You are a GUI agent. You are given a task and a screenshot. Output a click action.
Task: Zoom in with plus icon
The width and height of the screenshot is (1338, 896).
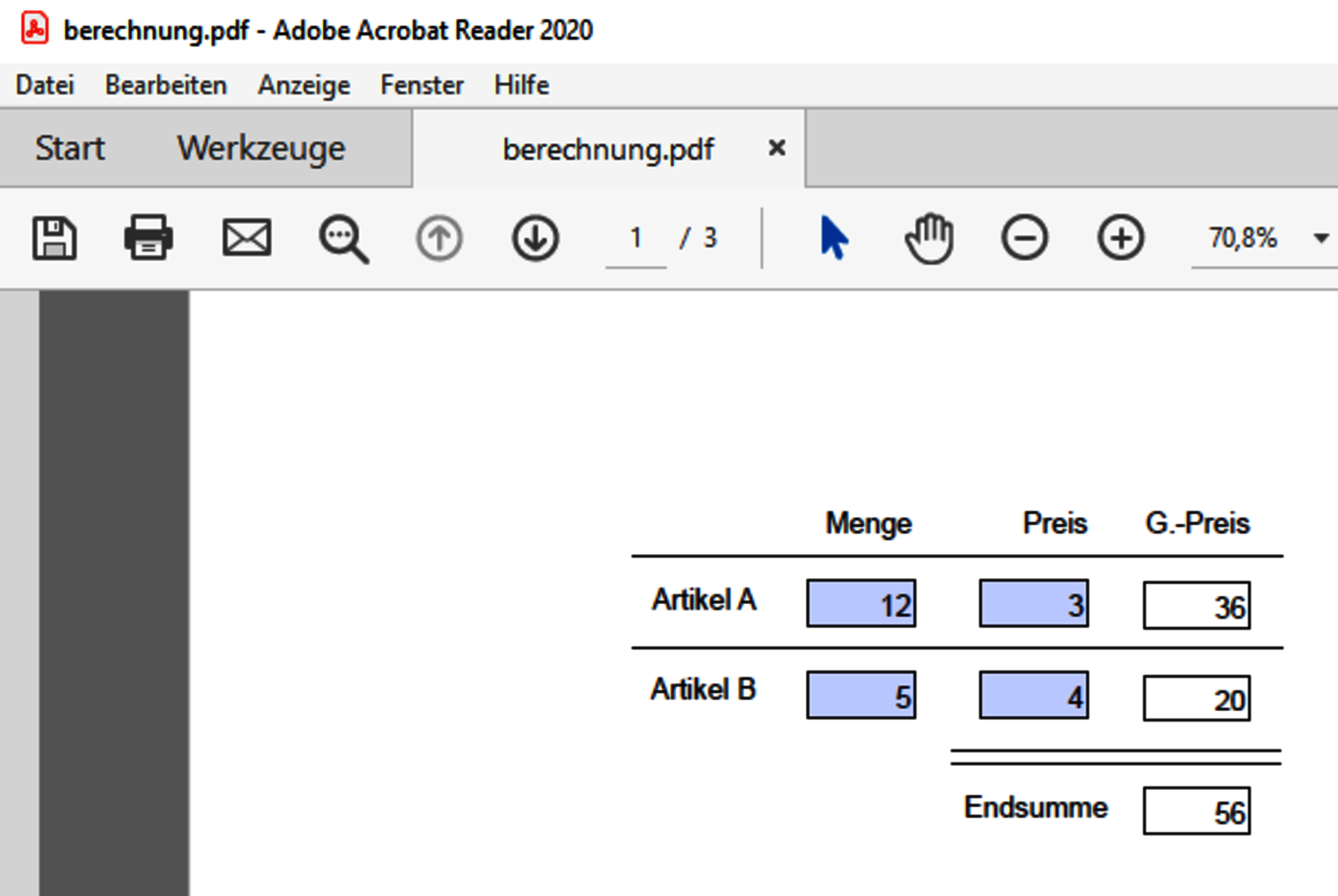pos(1121,239)
